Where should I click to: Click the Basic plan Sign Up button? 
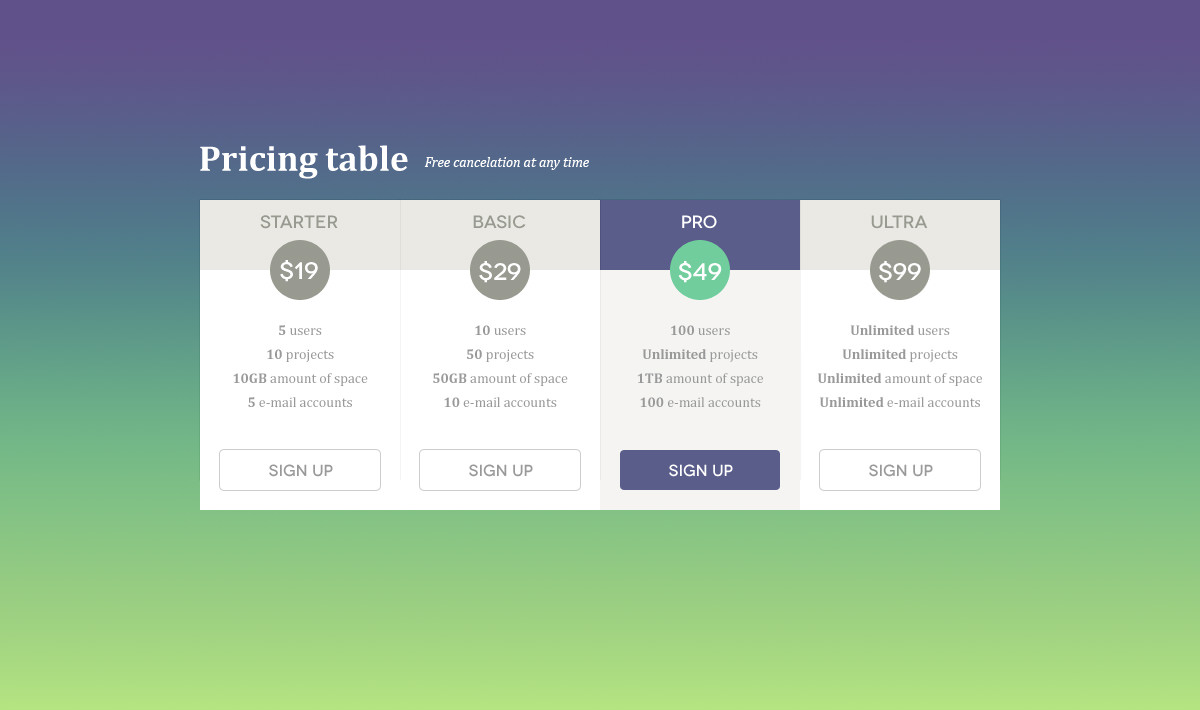pyautogui.click(x=500, y=470)
